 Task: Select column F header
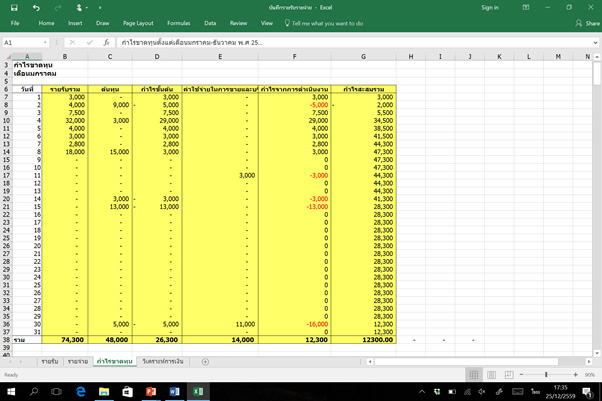pyautogui.click(x=294, y=56)
